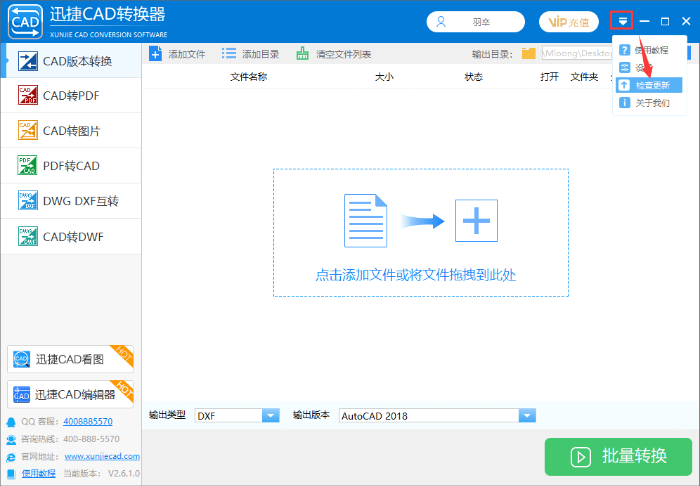This screenshot has width=700, height=486.
Task: Click the user avatar icon
Action: tap(441, 21)
